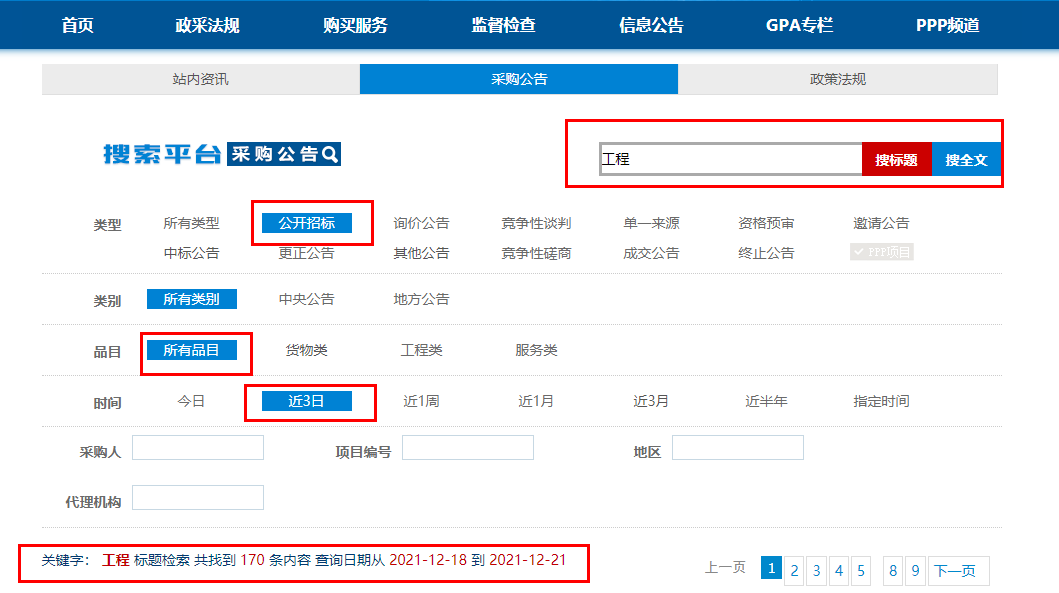Viewport: 1059px width, 593px height.
Task: Select 更正公告 type filter
Action: click(307, 253)
